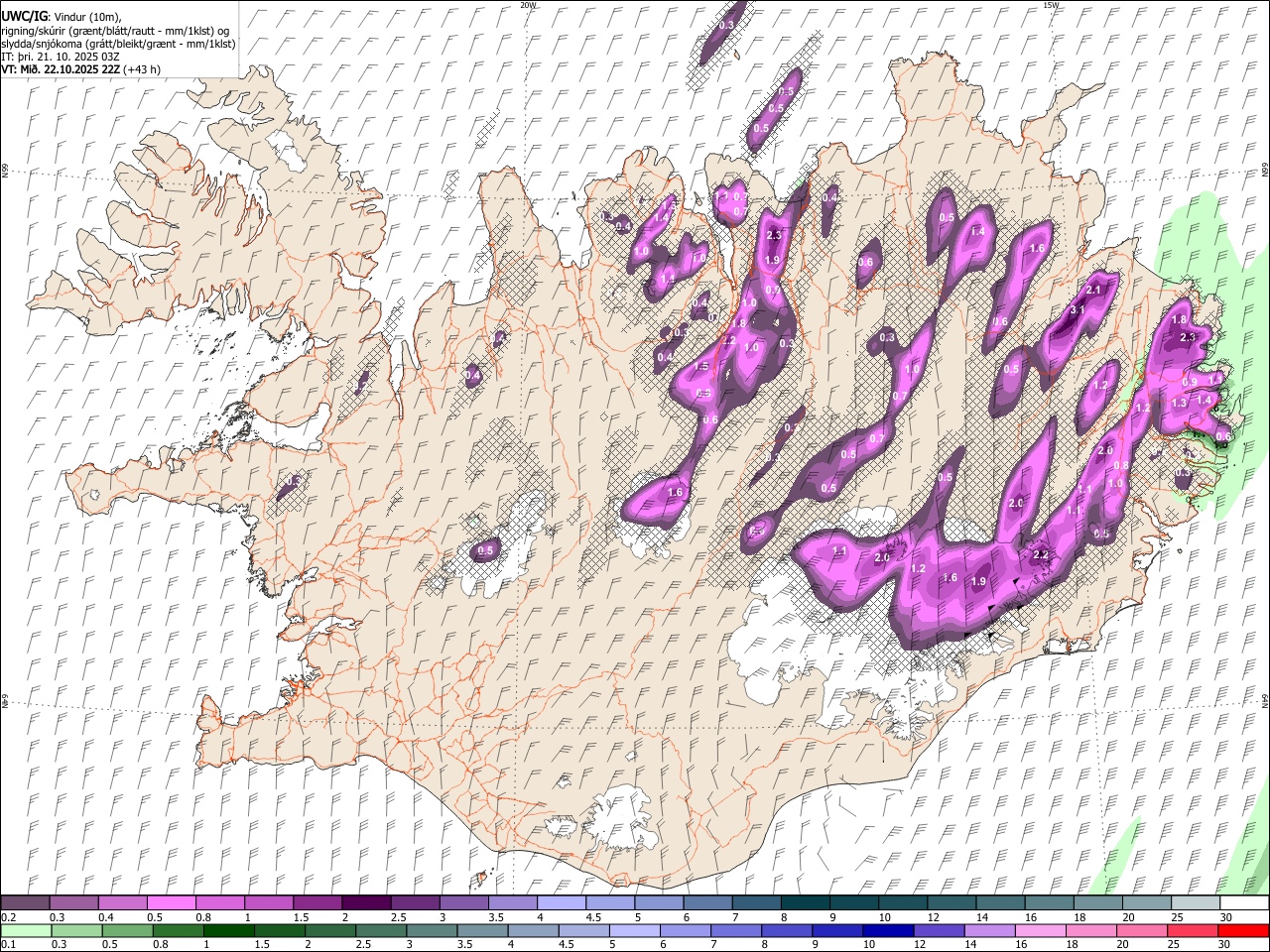Image resolution: width=1270 pixels, height=952 pixels.
Task: Select the '7' label in the snow legend row
Action: click(735, 917)
